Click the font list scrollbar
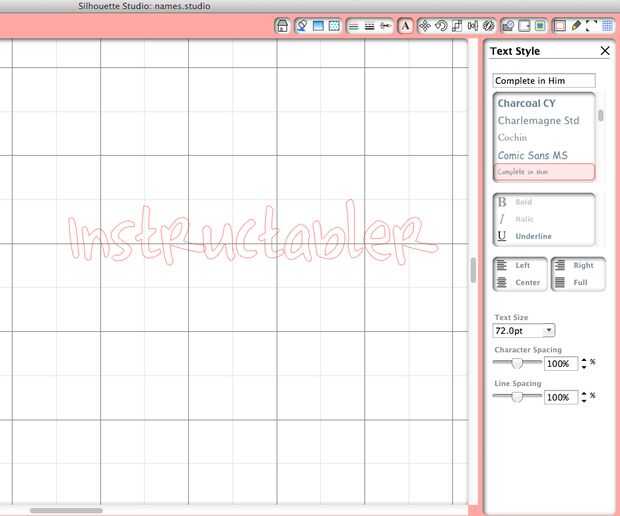Image resolution: width=620 pixels, height=516 pixels. 601,116
